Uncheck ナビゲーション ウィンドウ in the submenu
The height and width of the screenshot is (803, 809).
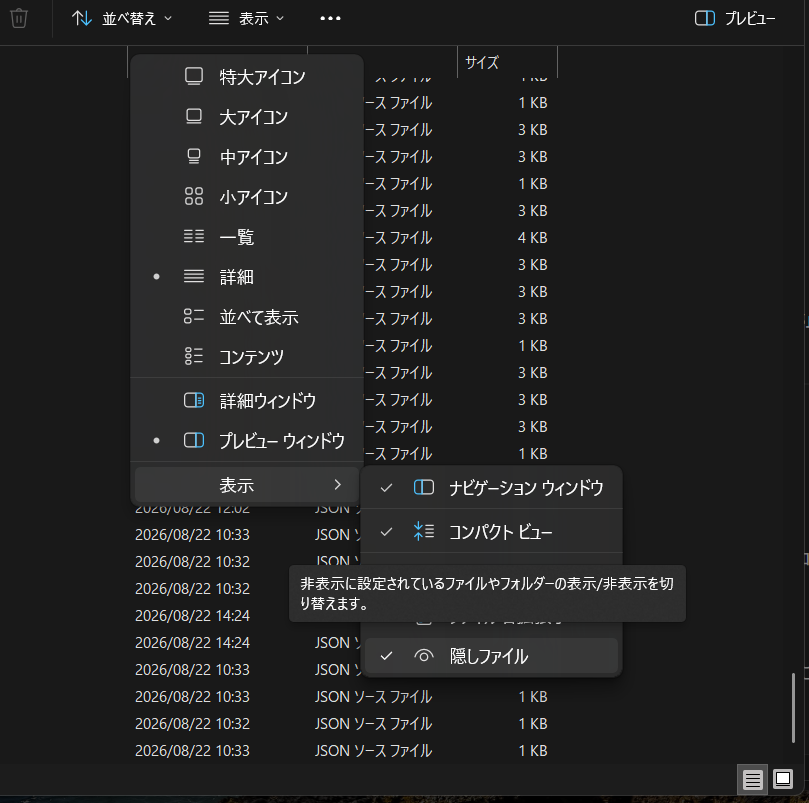point(491,488)
